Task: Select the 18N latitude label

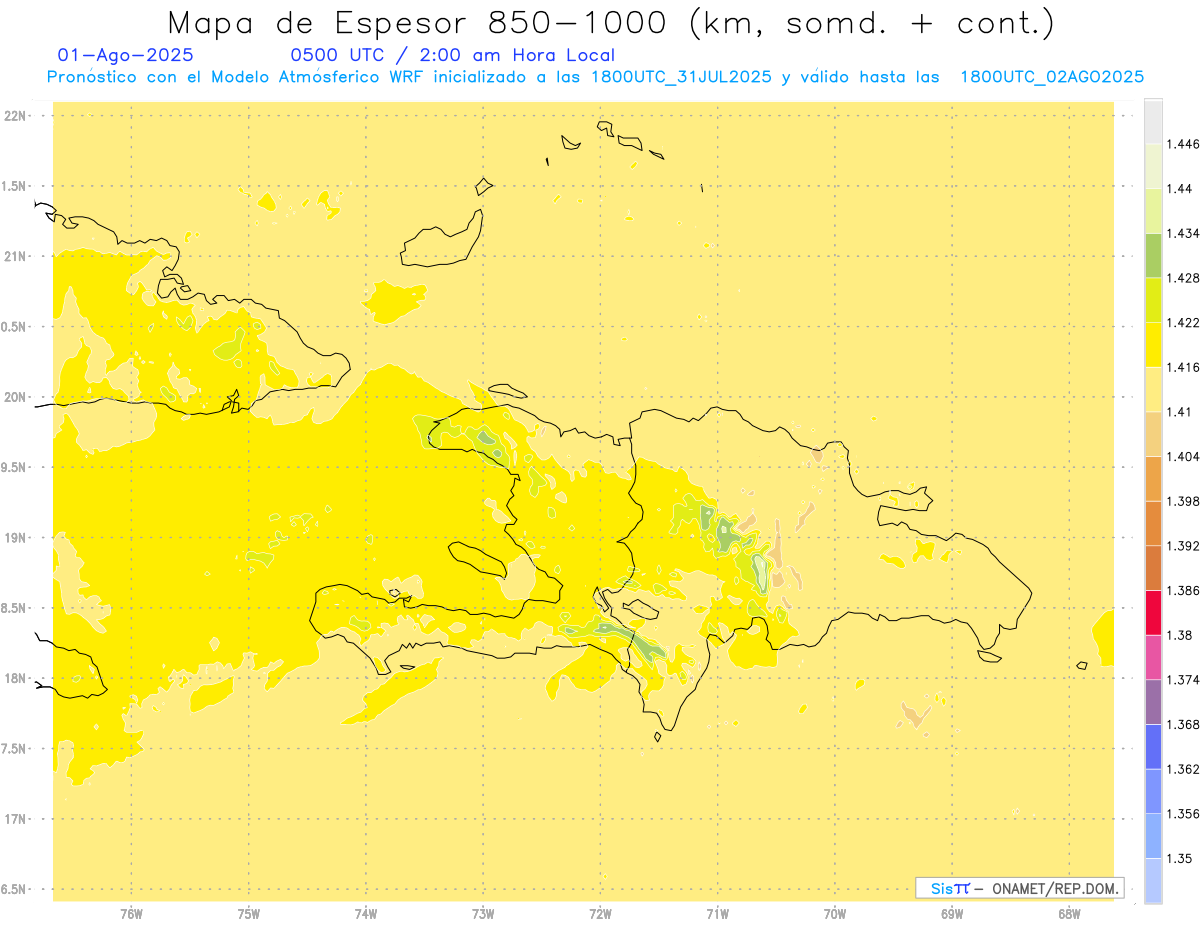Action: (x=15, y=678)
